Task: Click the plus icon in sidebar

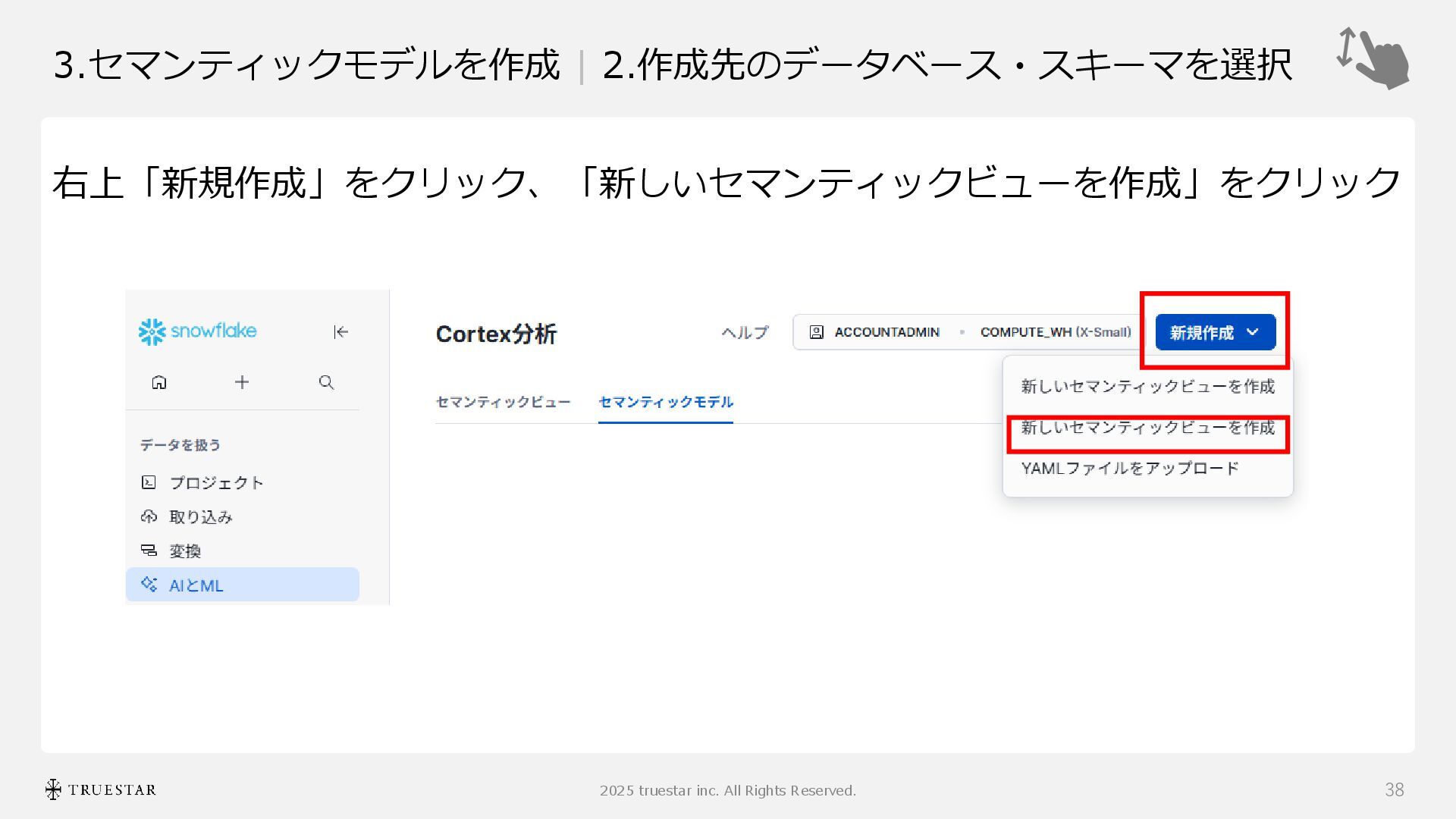Action: (x=242, y=382)
